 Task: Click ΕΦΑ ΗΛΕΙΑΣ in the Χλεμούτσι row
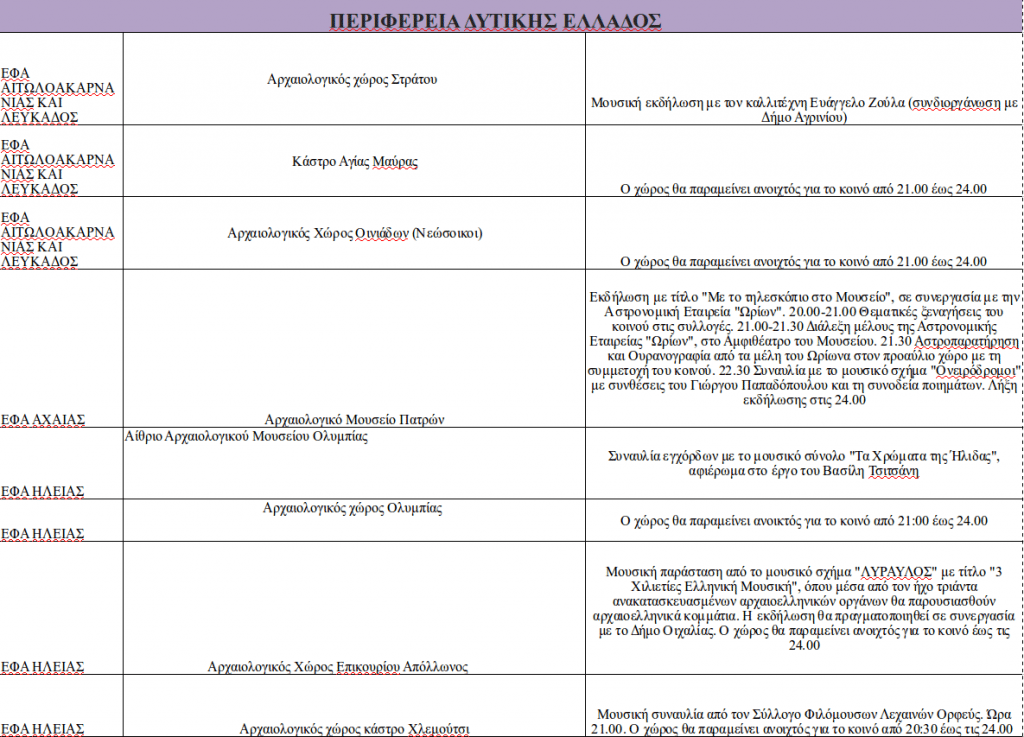pos(42,728)
